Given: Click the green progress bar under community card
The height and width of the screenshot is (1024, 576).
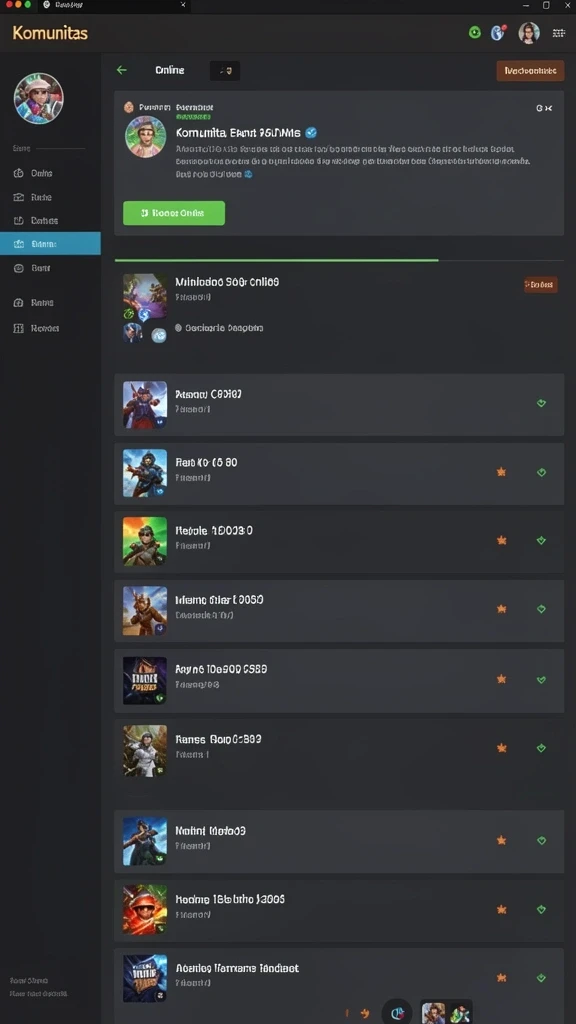Looking at the screenshot, I should (x=276, y=260).
